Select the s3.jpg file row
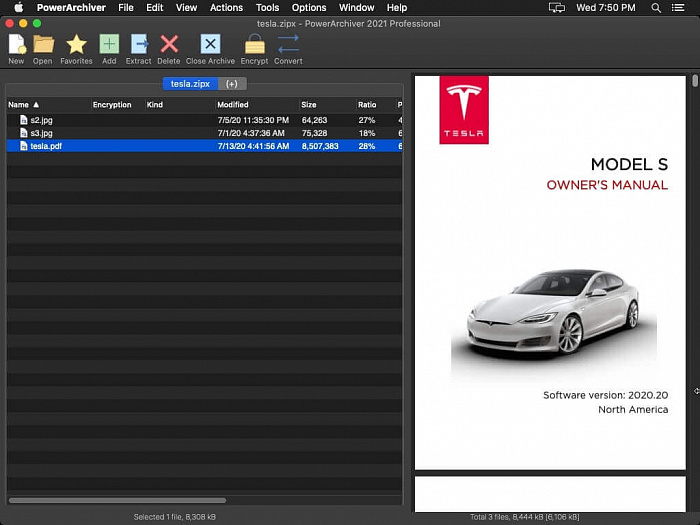Image resolution: width=700 pixels, height=525 pixels. (204, 133)
